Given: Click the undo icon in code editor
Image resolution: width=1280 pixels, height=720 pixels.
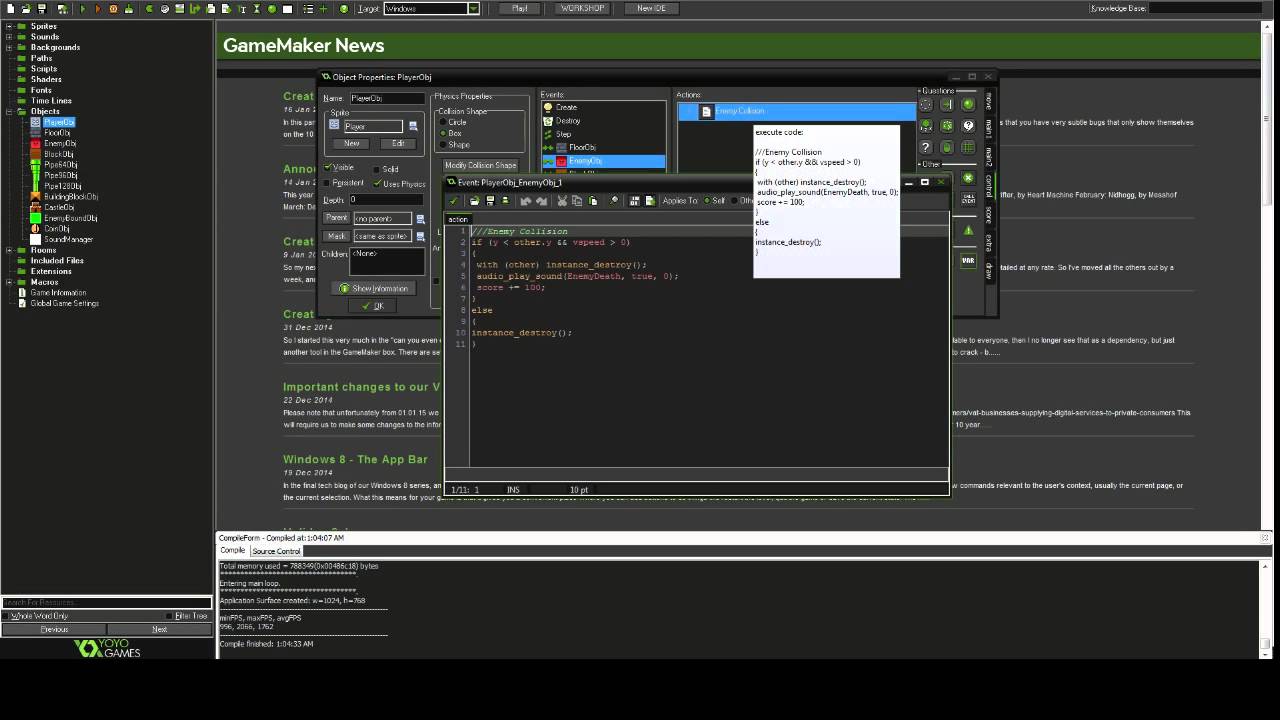Looking at the screenshot, I should tap(526, 201).
